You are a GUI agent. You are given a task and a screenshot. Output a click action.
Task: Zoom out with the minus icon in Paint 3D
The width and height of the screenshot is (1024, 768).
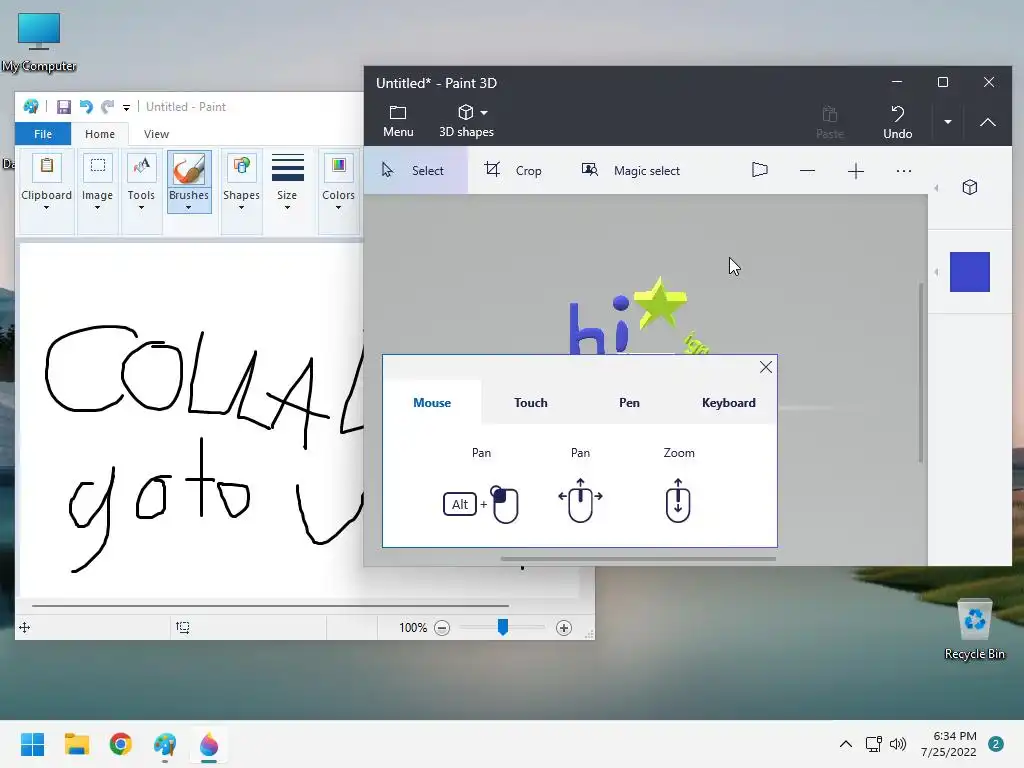[807, 171]
